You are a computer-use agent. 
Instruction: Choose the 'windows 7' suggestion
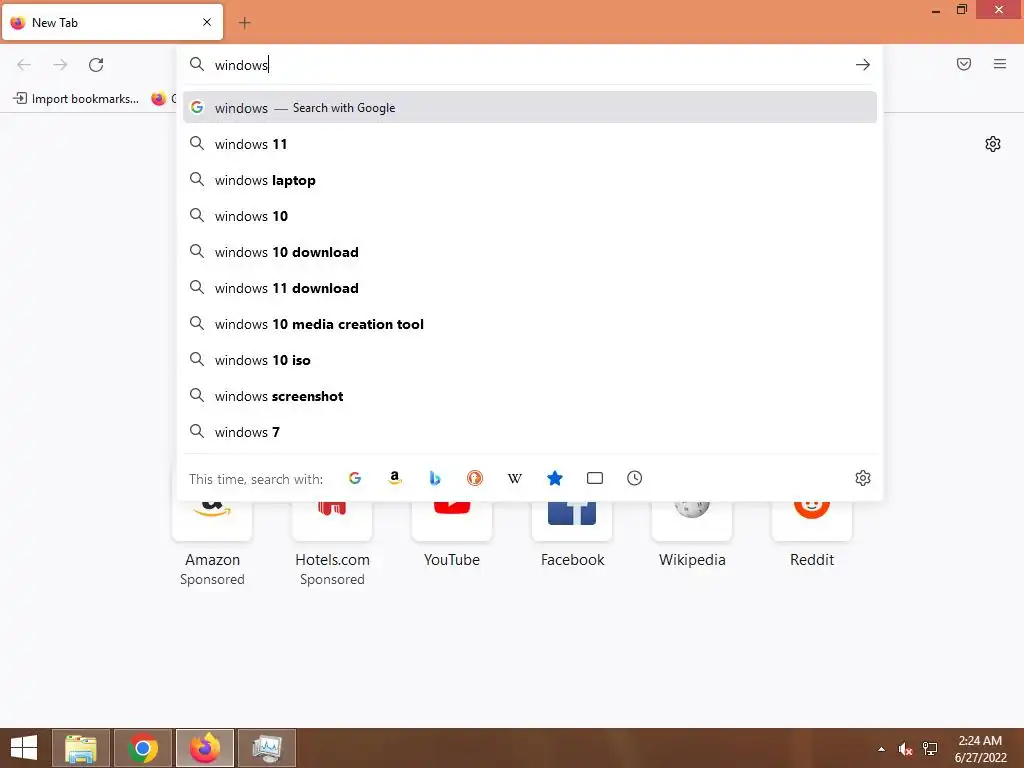[530, 432]
